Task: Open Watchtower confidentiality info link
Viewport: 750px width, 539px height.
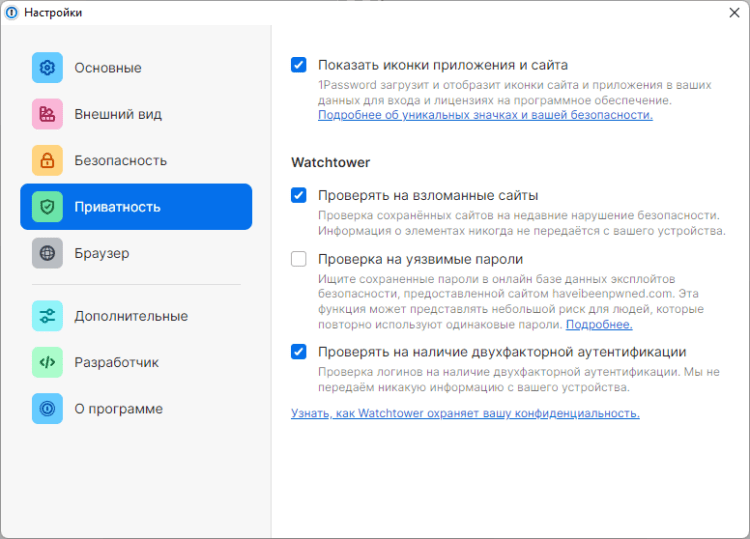Action: pos(465,413)
